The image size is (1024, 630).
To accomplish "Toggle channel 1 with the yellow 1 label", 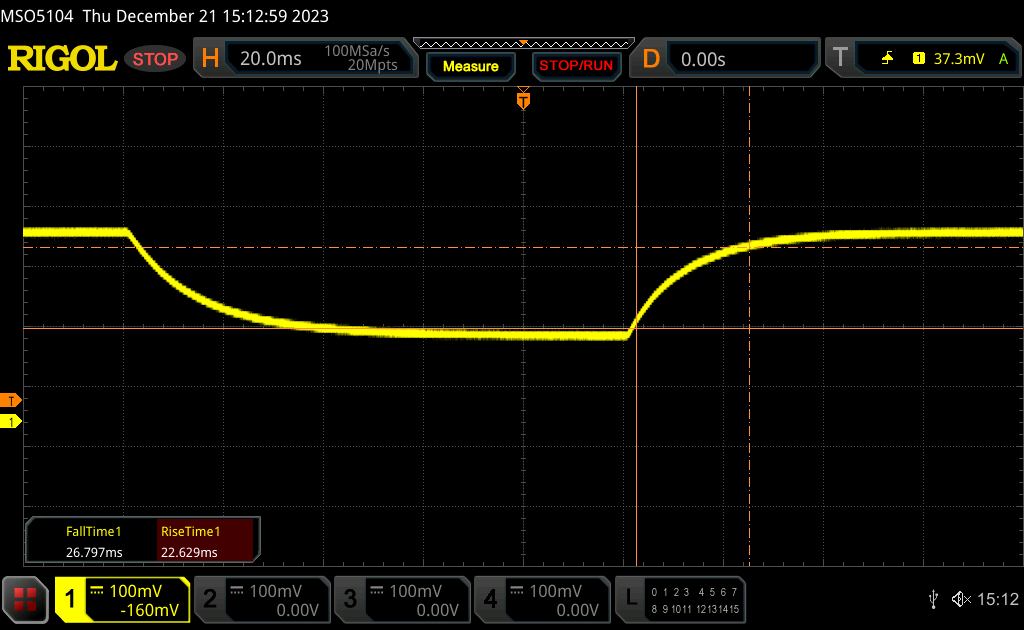I will 70,599.
